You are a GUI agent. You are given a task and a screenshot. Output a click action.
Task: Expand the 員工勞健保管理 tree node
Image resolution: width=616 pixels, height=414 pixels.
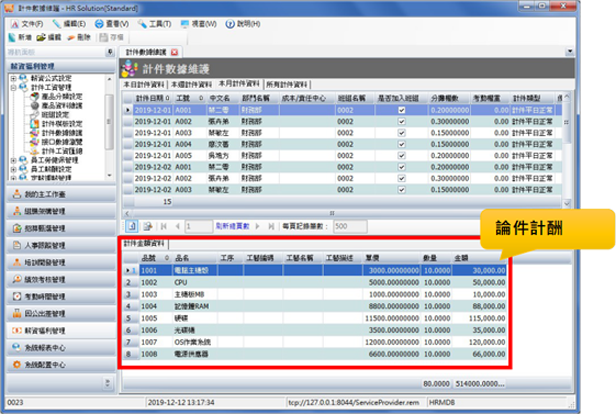[13, 162]
